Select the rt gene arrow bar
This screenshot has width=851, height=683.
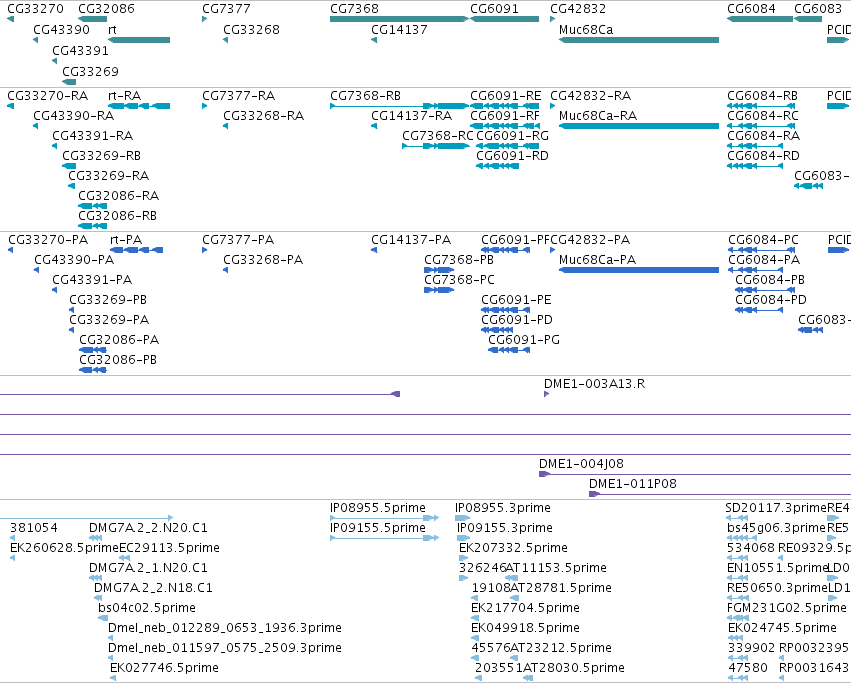[x=139, y=40]
